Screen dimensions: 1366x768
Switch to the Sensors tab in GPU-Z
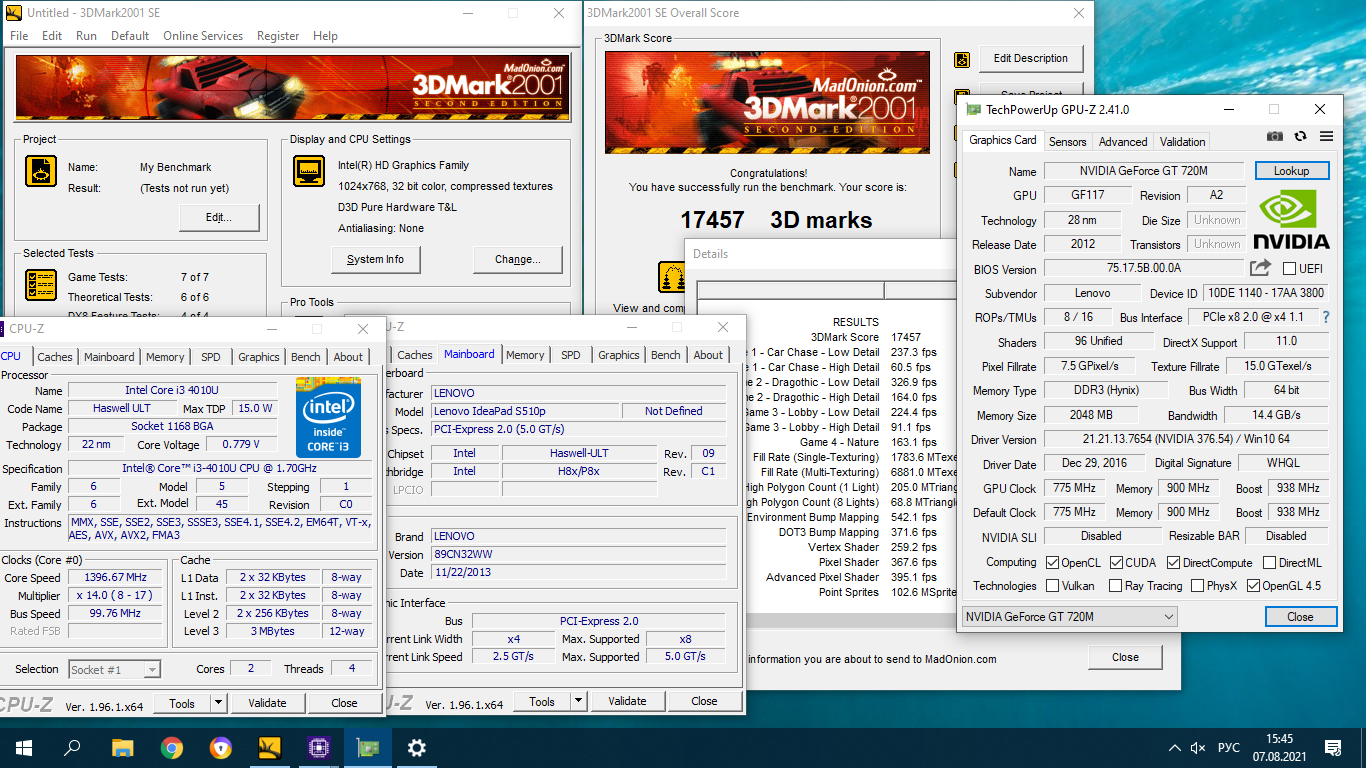1068,142
